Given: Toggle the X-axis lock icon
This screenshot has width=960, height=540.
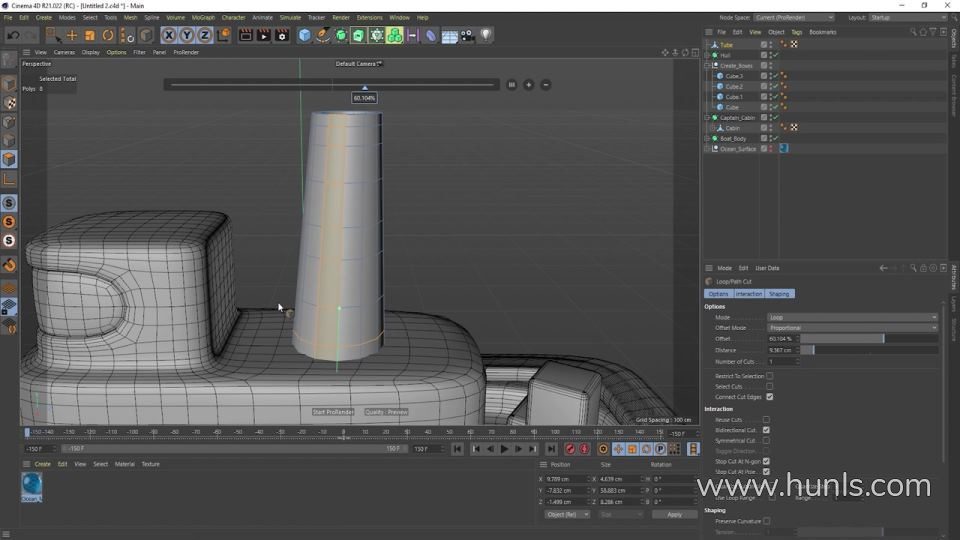Looking at the screenshot, I should (x=168, y=35).
